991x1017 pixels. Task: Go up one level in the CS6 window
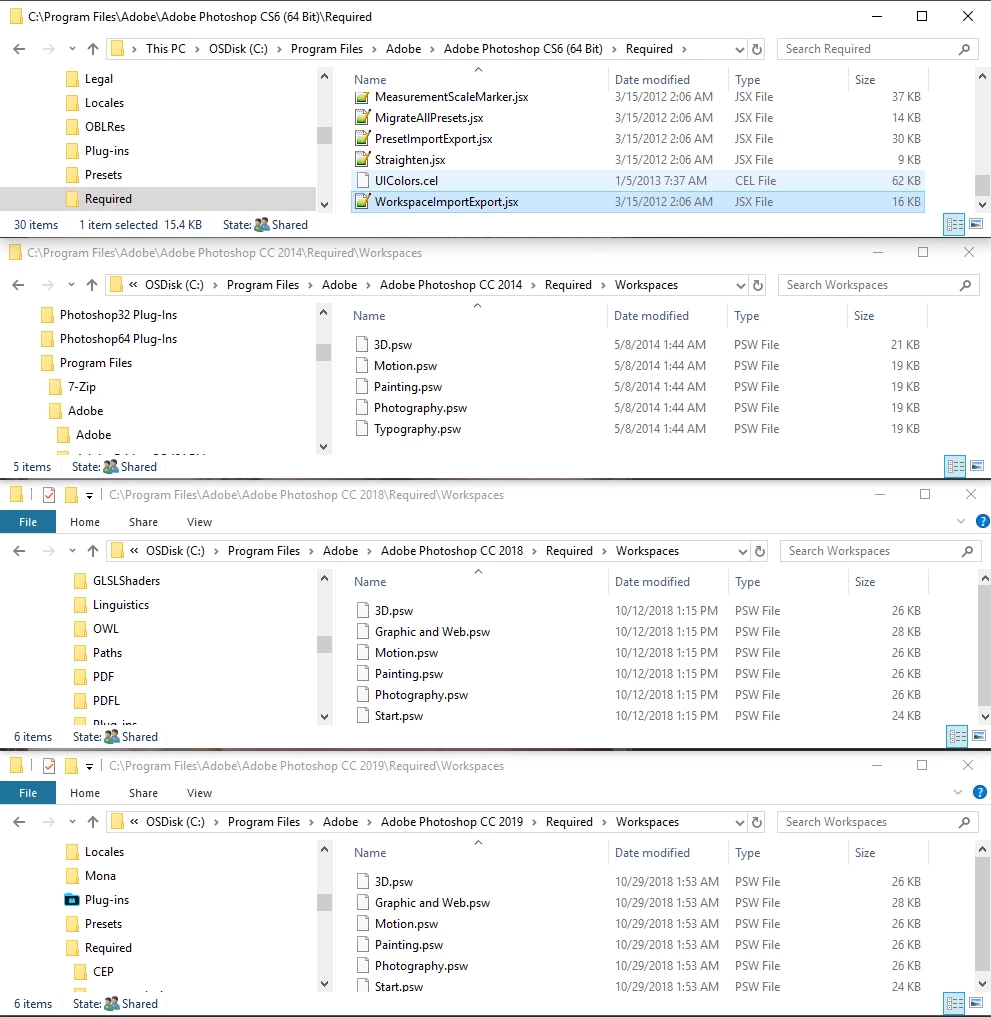point(93,49)
